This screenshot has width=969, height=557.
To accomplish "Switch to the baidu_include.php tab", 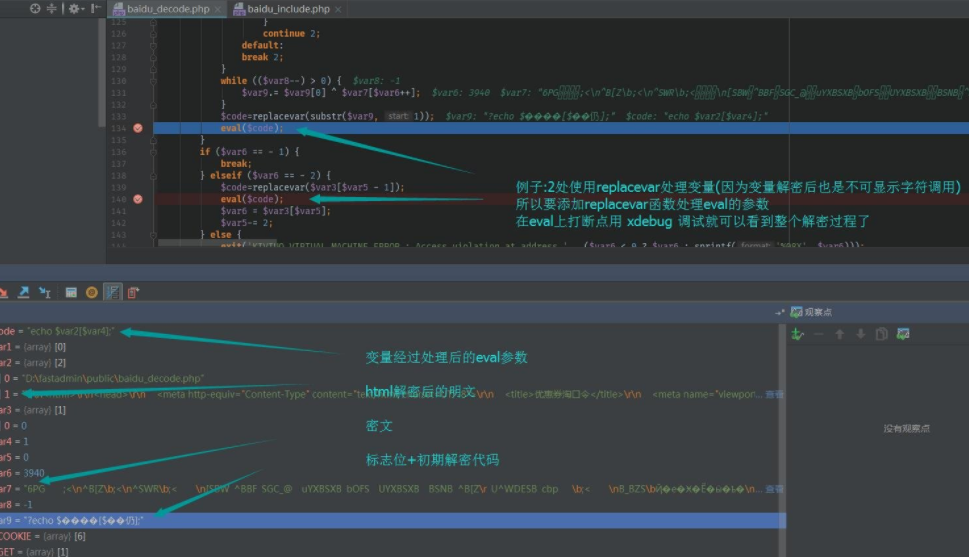I will (286, 9).
